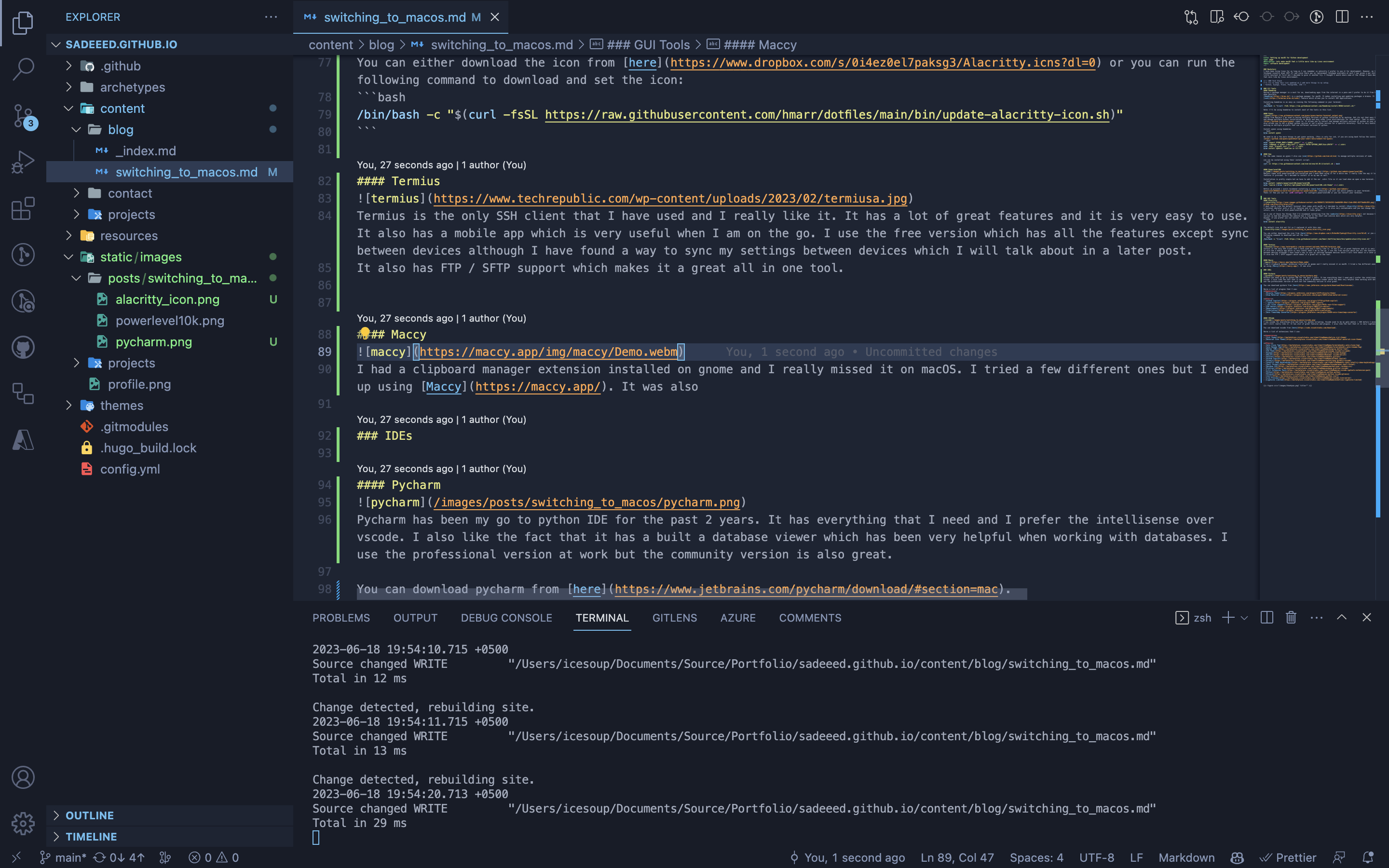
Task: Open the Extensions view
Action: [23, 208]
